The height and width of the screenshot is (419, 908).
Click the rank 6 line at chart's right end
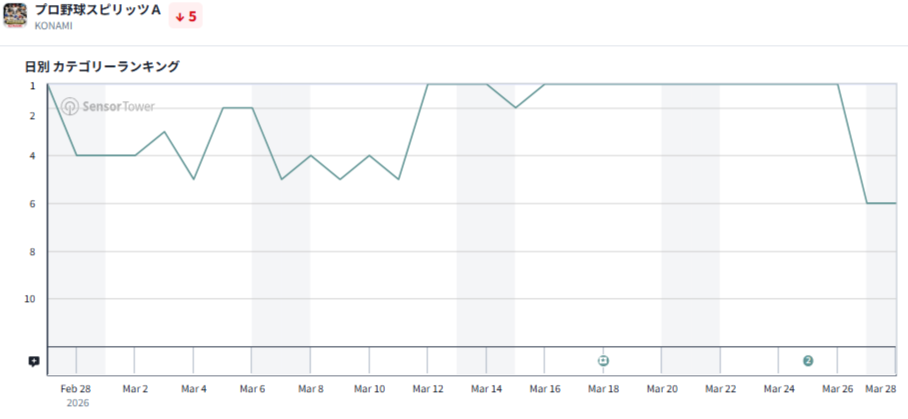880,203
